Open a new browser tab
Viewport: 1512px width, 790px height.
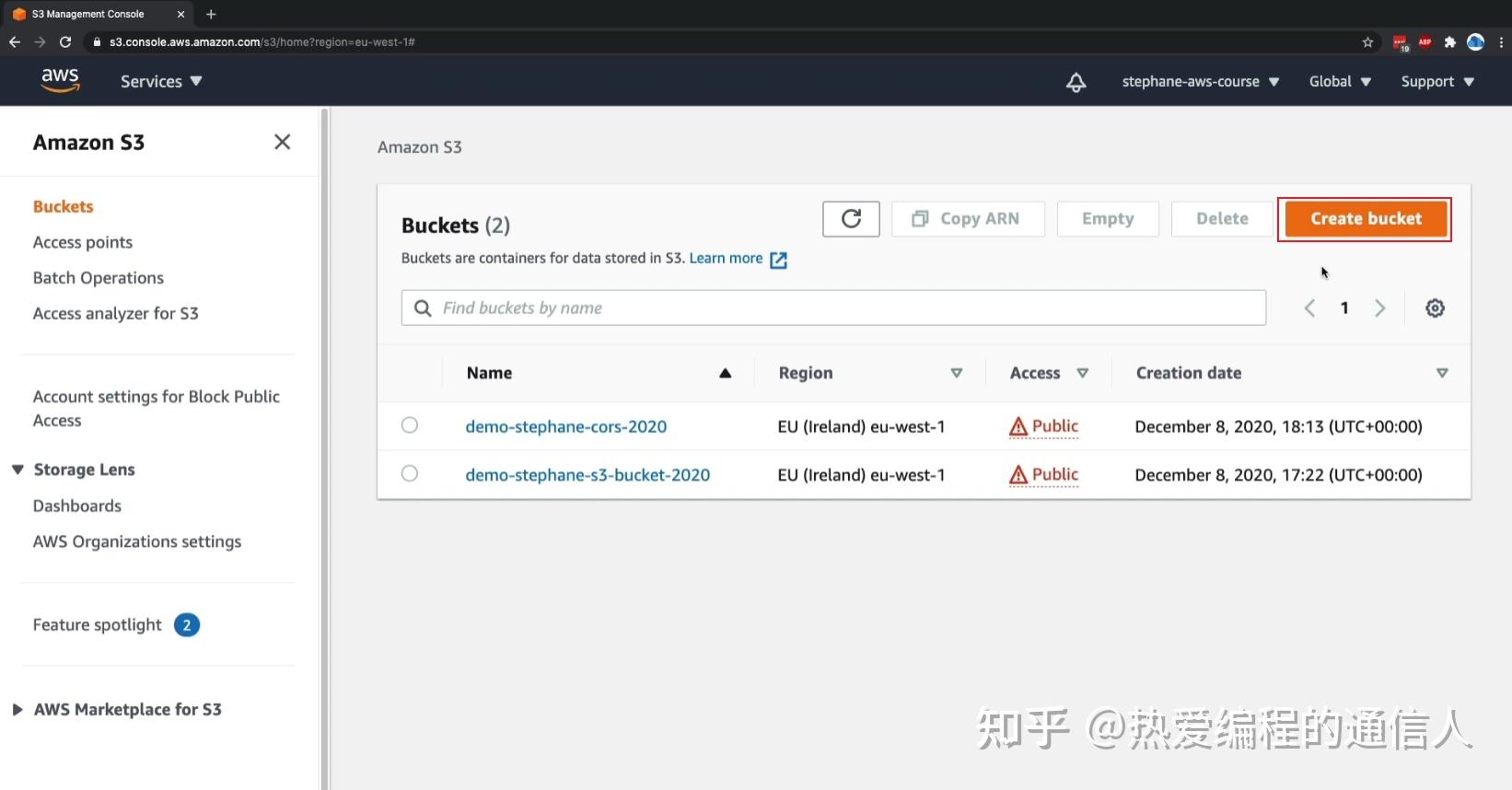point(211,14)
